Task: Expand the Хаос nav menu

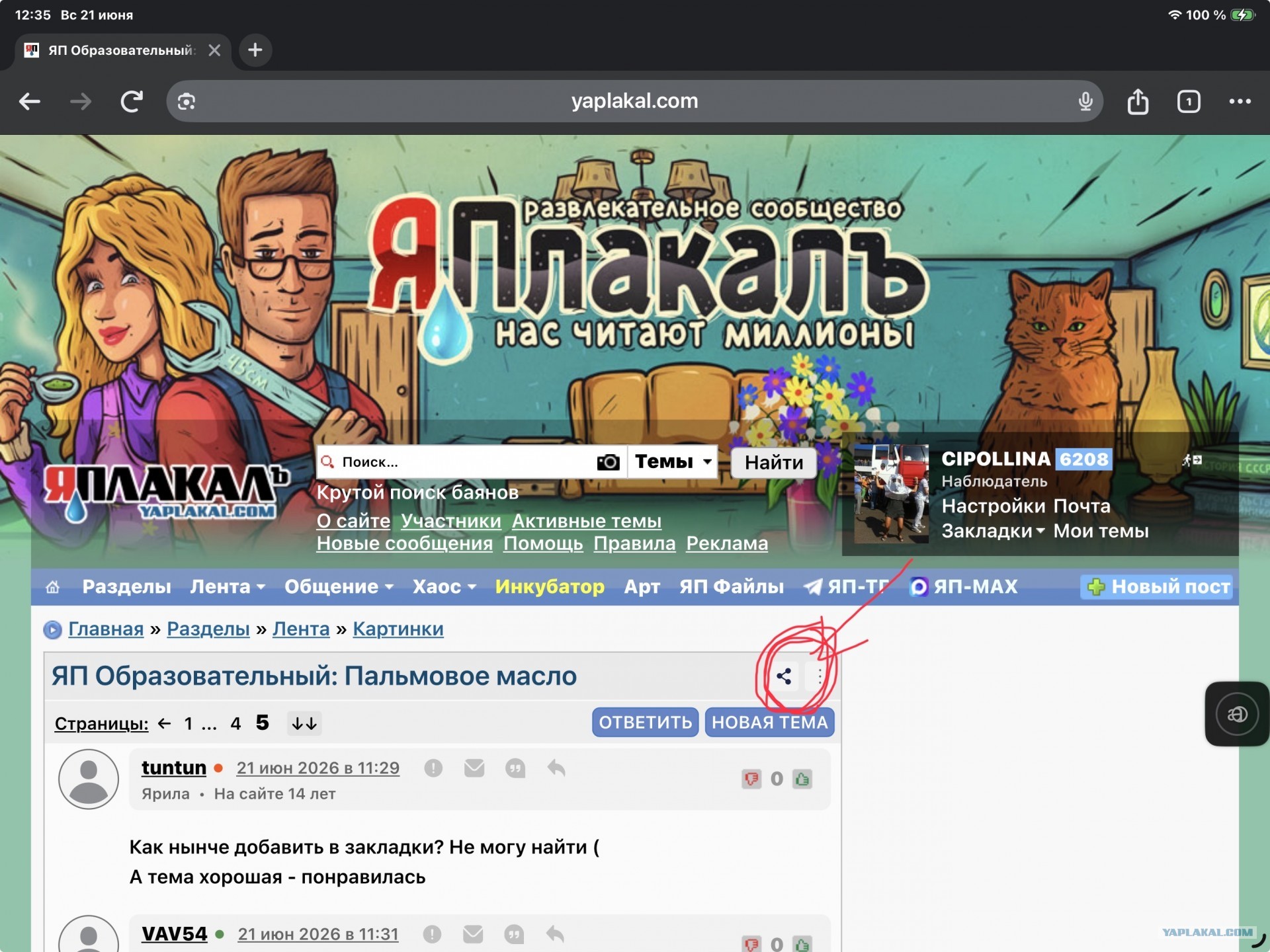Action: (444, 586)
